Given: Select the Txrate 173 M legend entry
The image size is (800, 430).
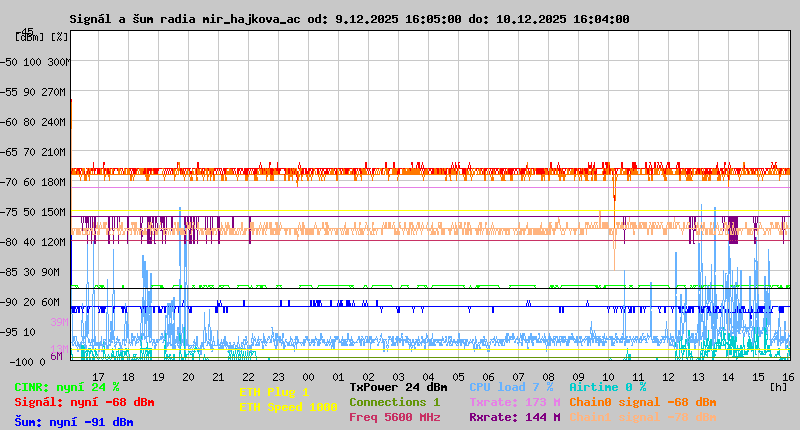Looking at the screenshot, I should [x=514, y=402].
